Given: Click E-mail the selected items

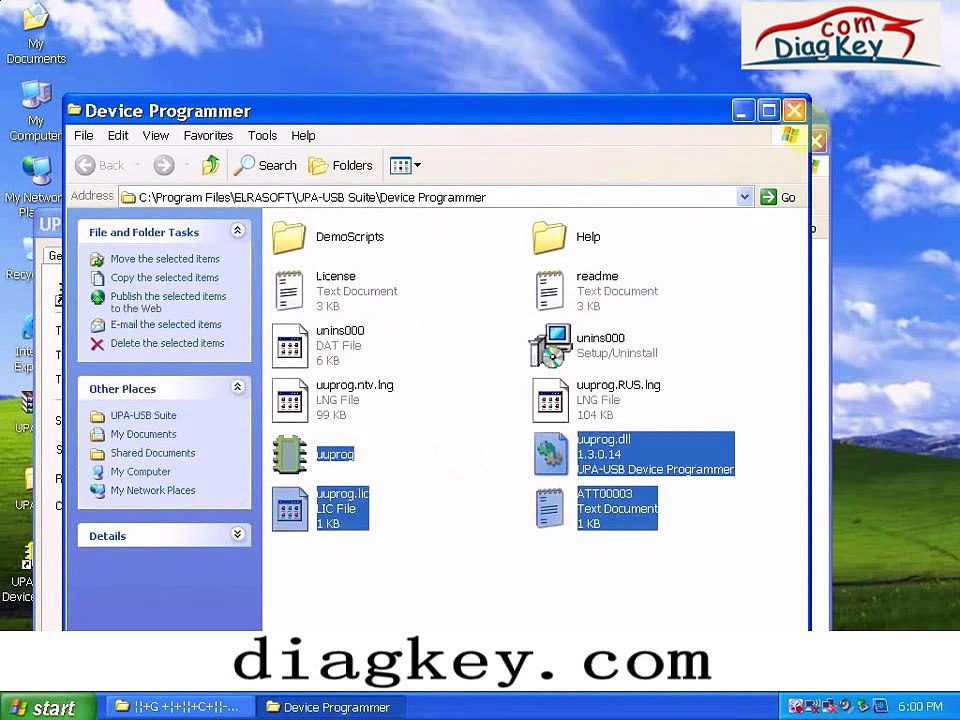Looking at the screenshot, I should coord(166,324).
